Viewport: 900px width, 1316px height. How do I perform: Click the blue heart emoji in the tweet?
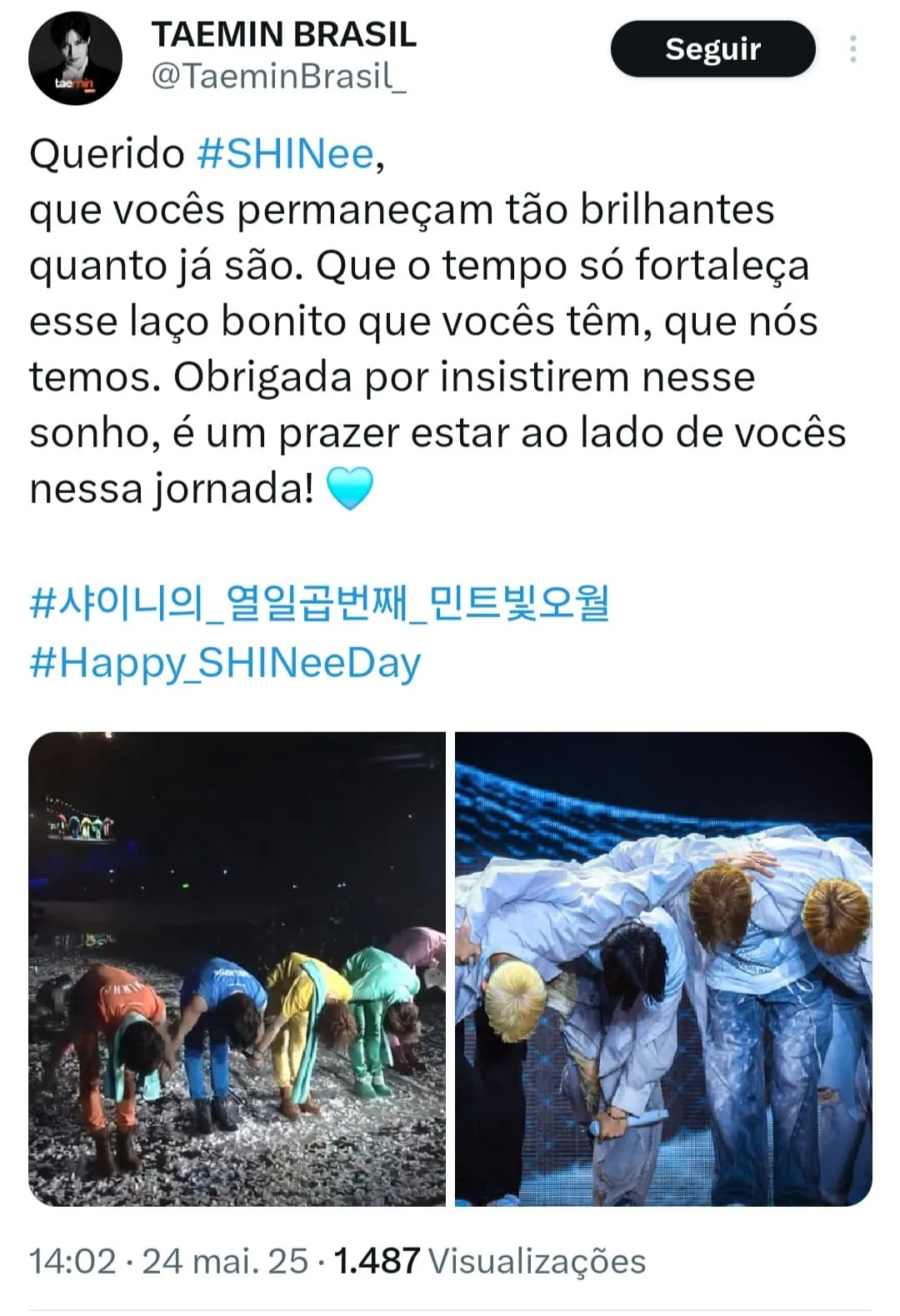pos(349,489)
